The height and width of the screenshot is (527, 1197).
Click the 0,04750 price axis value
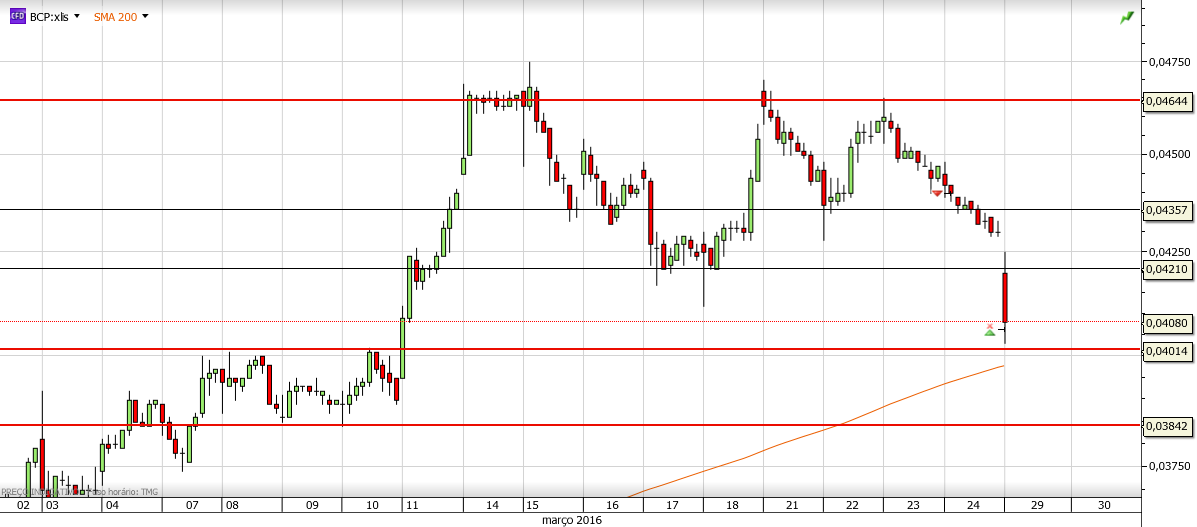pyautogui.click(x=1169, y=61)
